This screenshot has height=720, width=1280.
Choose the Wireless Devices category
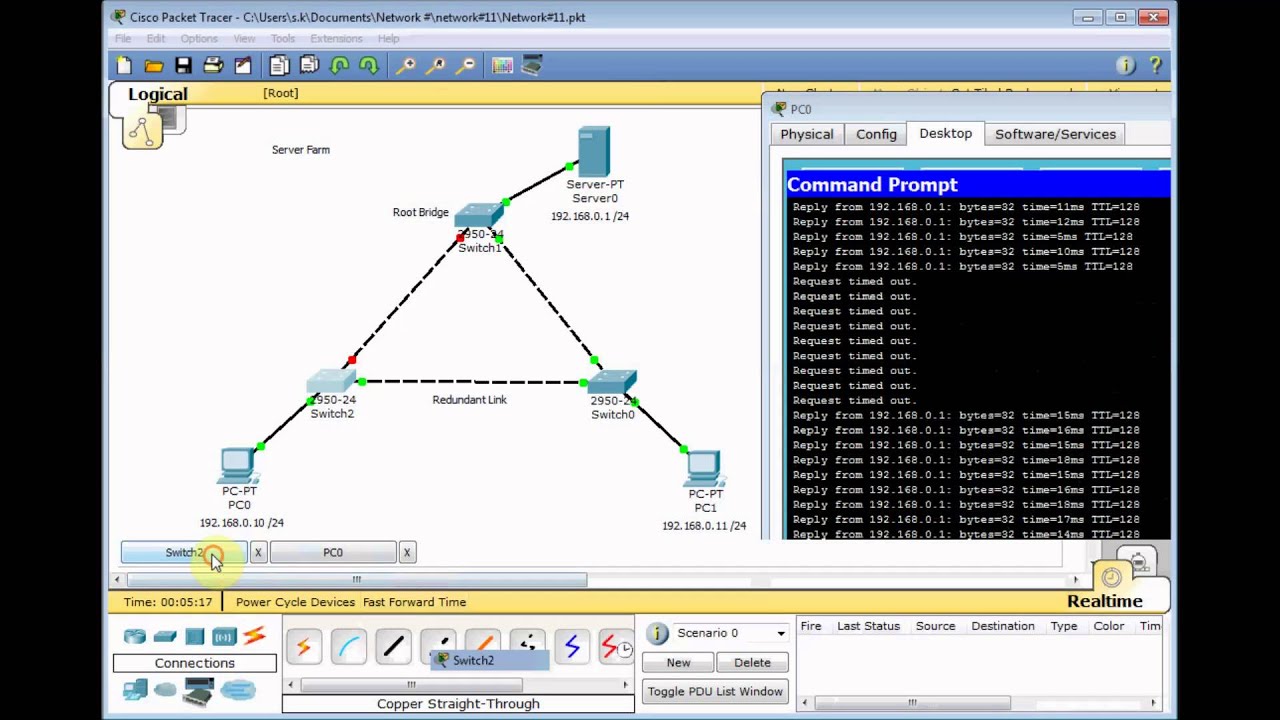[x=224, y=636]
